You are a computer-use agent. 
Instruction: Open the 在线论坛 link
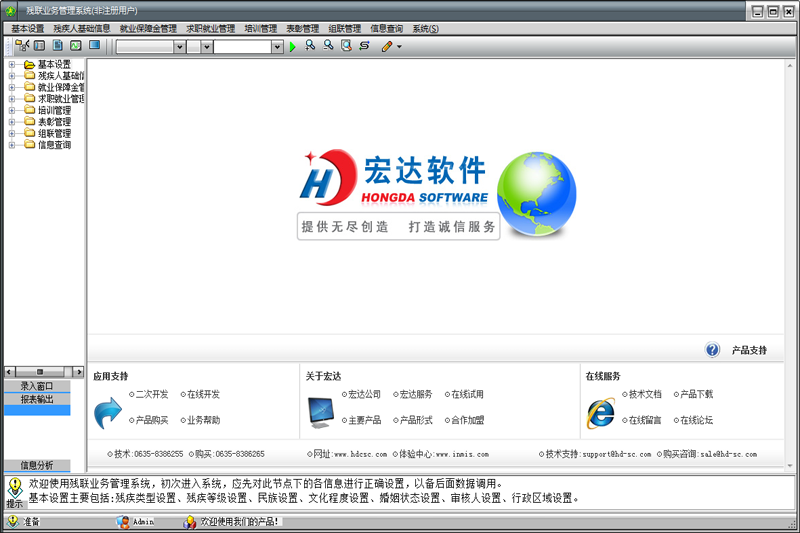(696, 420)
